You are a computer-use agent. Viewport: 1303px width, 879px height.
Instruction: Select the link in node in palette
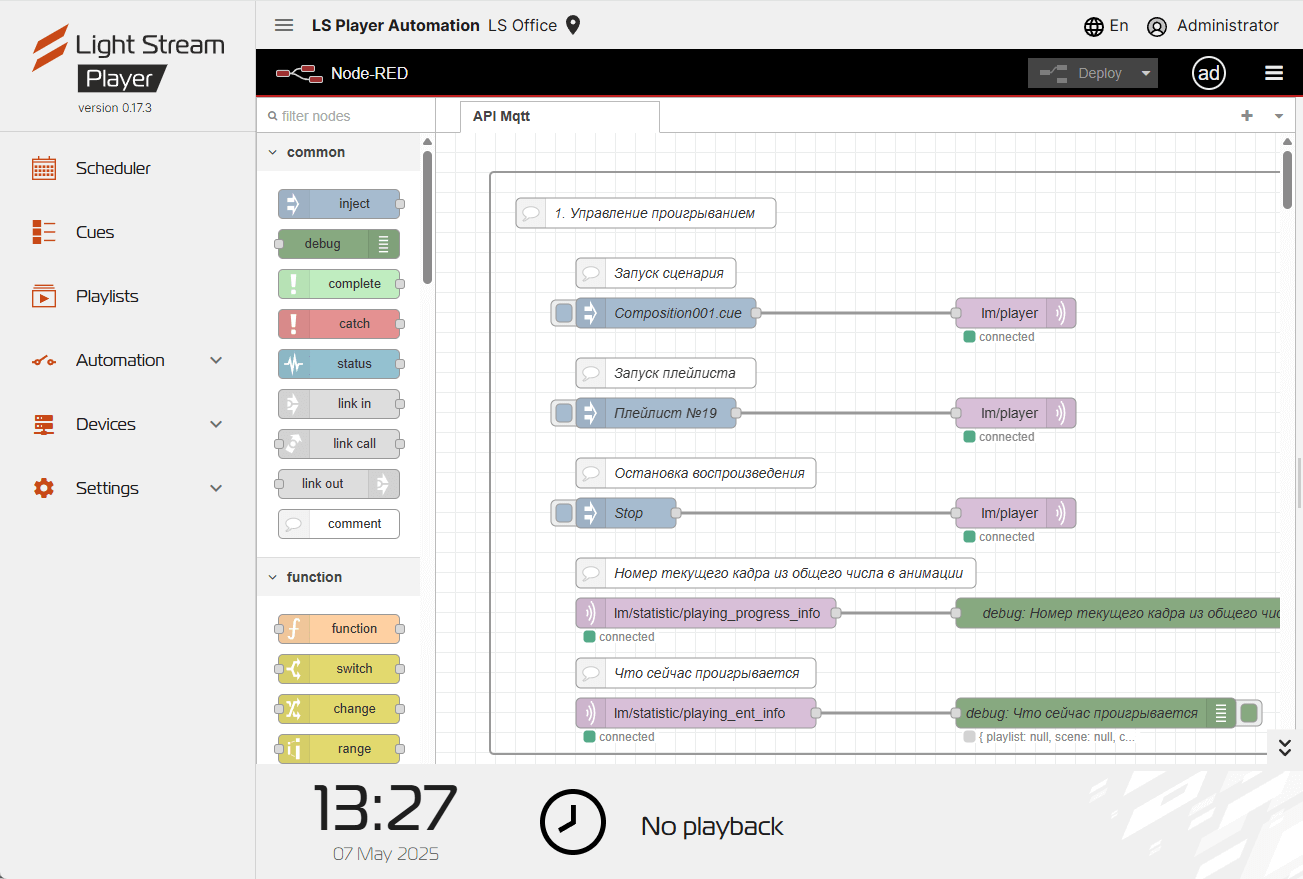coord(339,404)
